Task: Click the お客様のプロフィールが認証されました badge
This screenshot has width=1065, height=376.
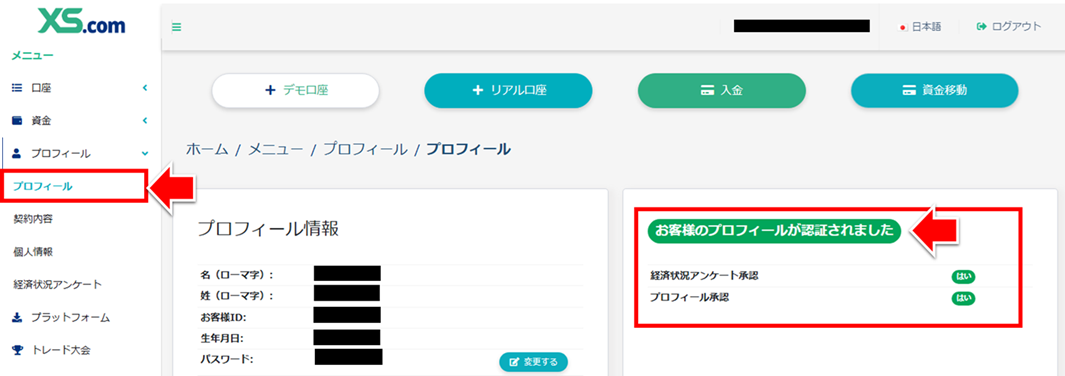Action: (774, 231)
